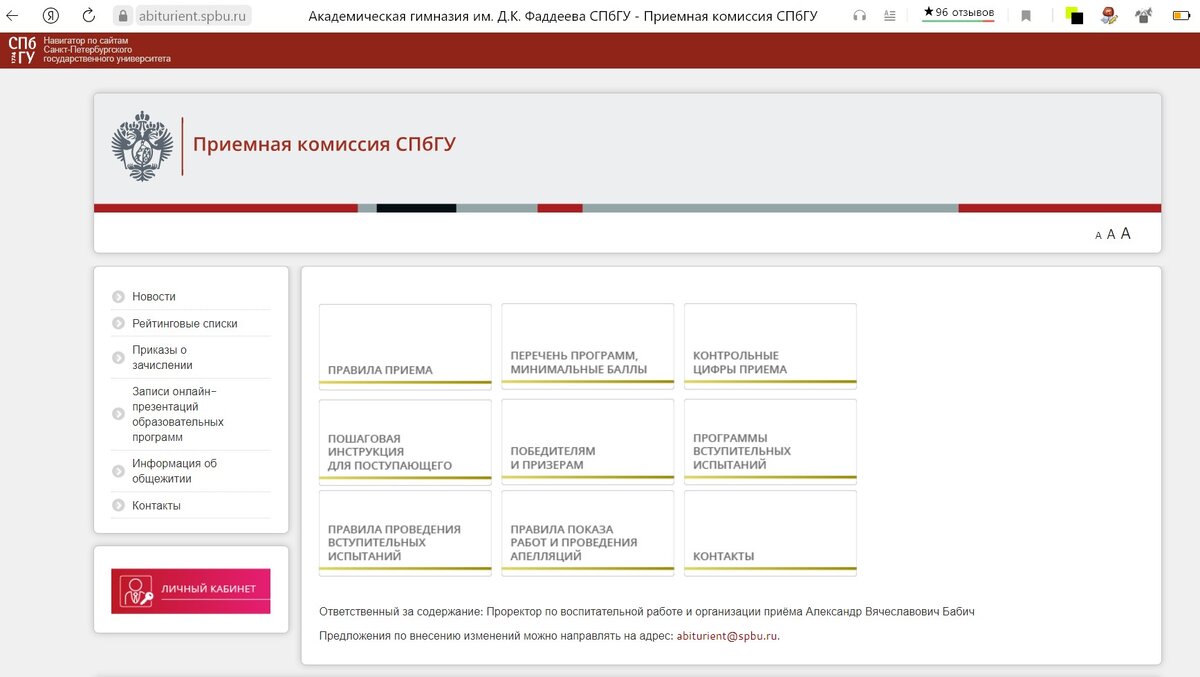Screen dimensions: 1200x677
Task: Click arrow bullet beside Записи онлайн-презентаций
Action: point(118,414)
